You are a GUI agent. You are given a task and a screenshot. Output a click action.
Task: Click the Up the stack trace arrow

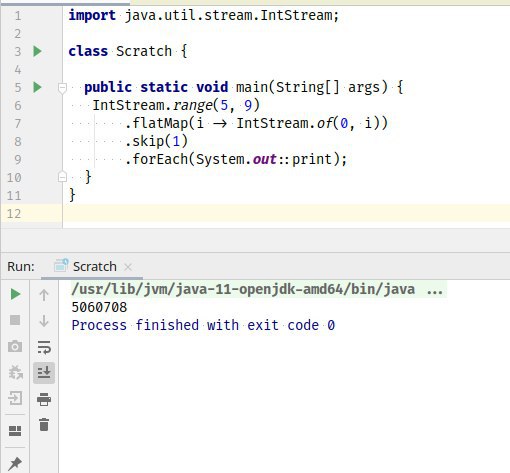click(x=44, y=295)
